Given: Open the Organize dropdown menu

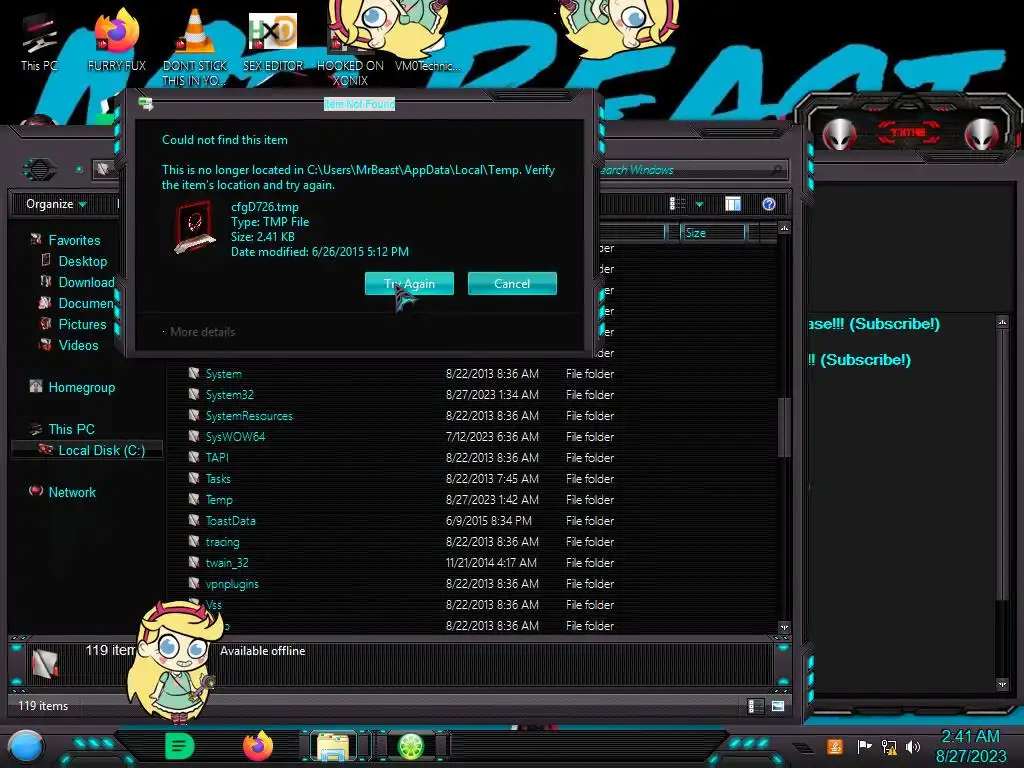Looking at the screenshot, I should (x=56, y=204).
